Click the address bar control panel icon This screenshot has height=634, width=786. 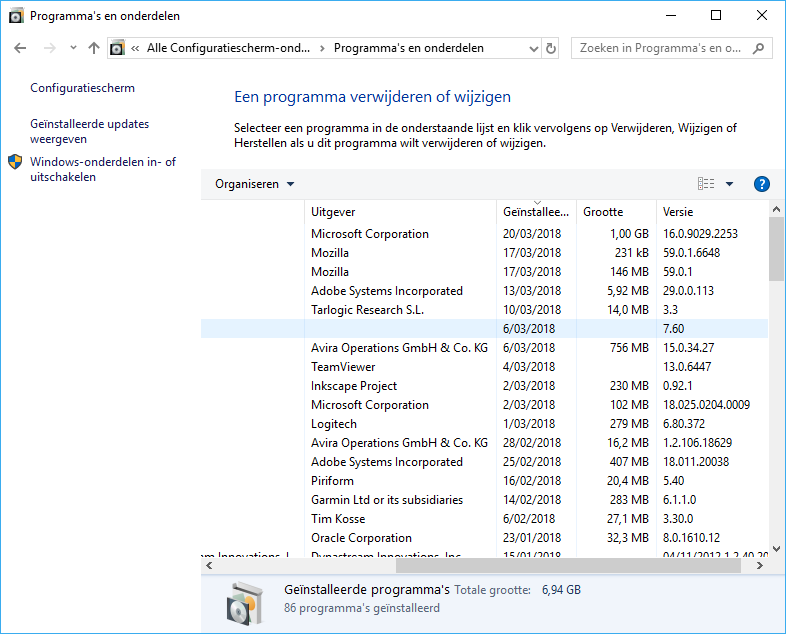[x=117, y=48]
